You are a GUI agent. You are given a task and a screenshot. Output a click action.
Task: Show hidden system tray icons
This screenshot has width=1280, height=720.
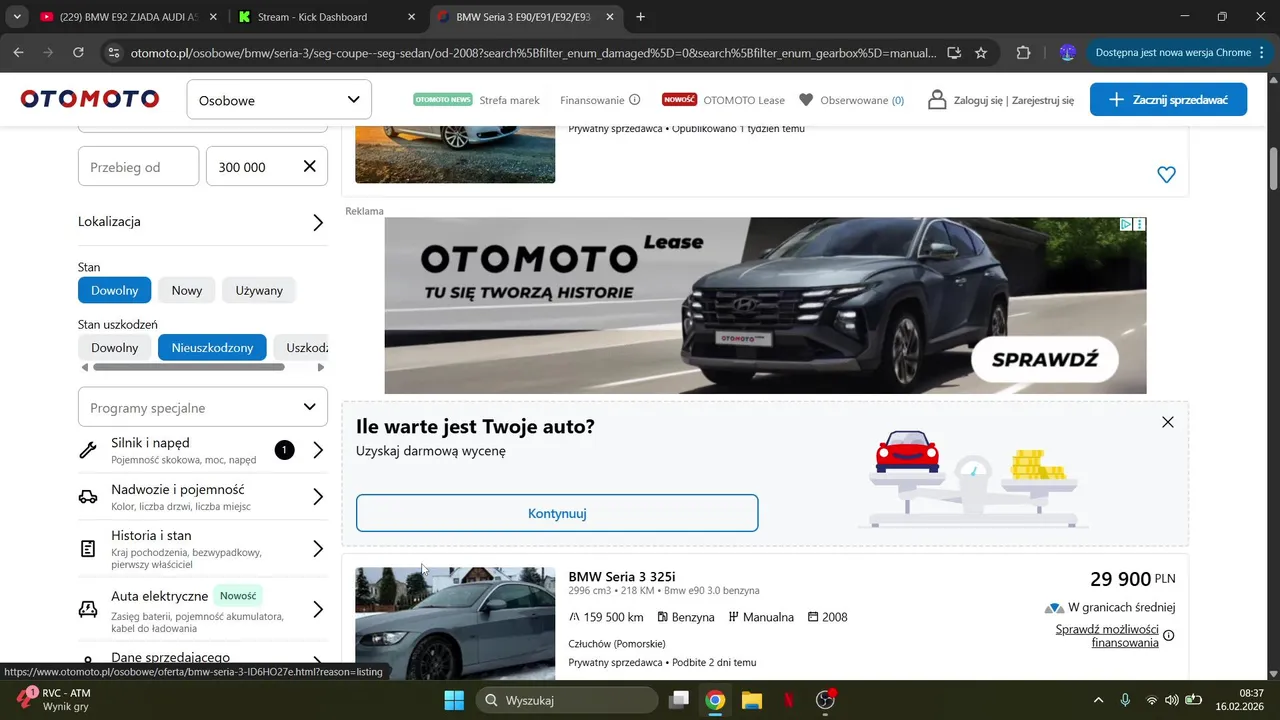pyautogui.click(x=1098, y=700)
